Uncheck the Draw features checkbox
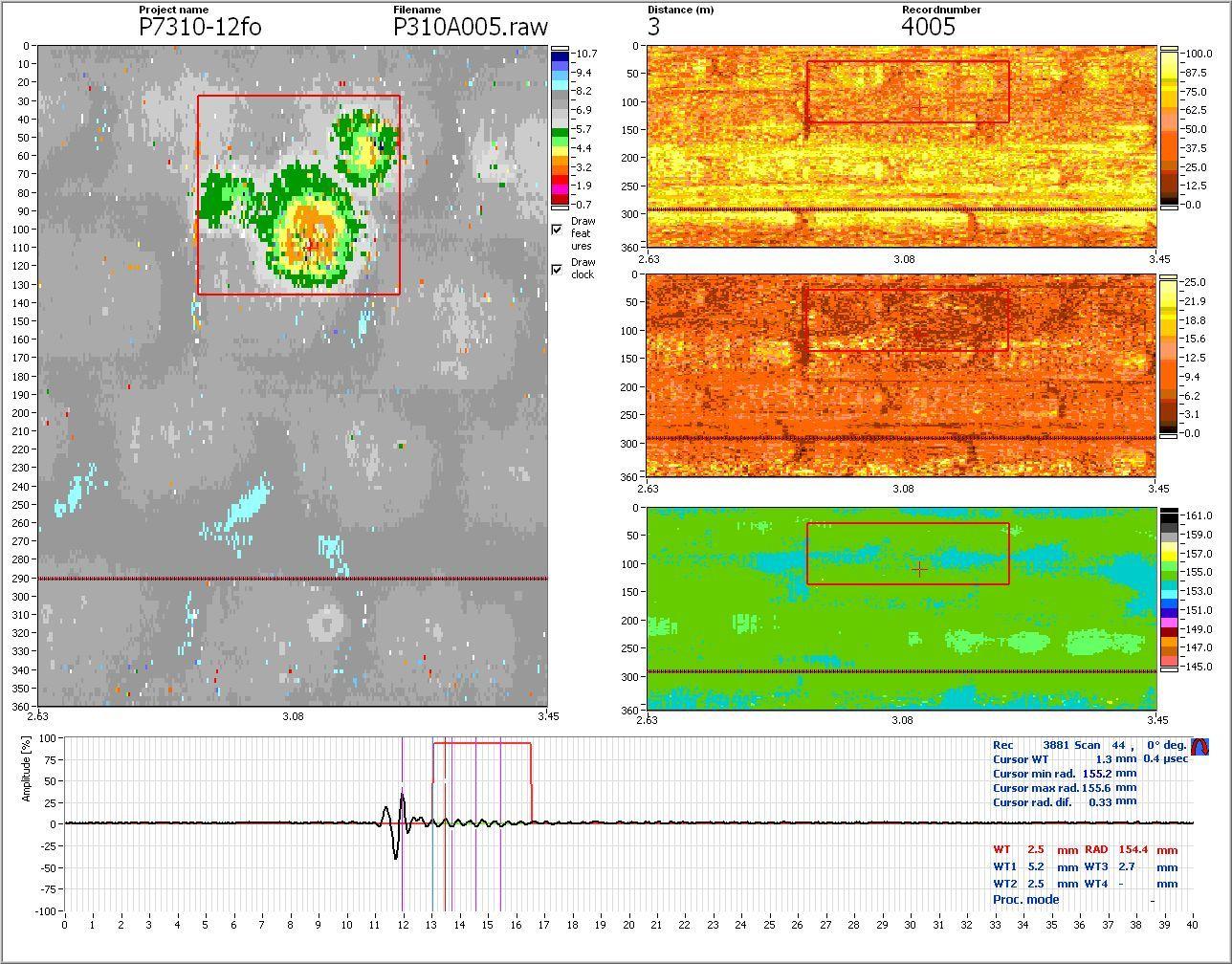Viewport: 1232px width, 964px height. click(557, 230)
